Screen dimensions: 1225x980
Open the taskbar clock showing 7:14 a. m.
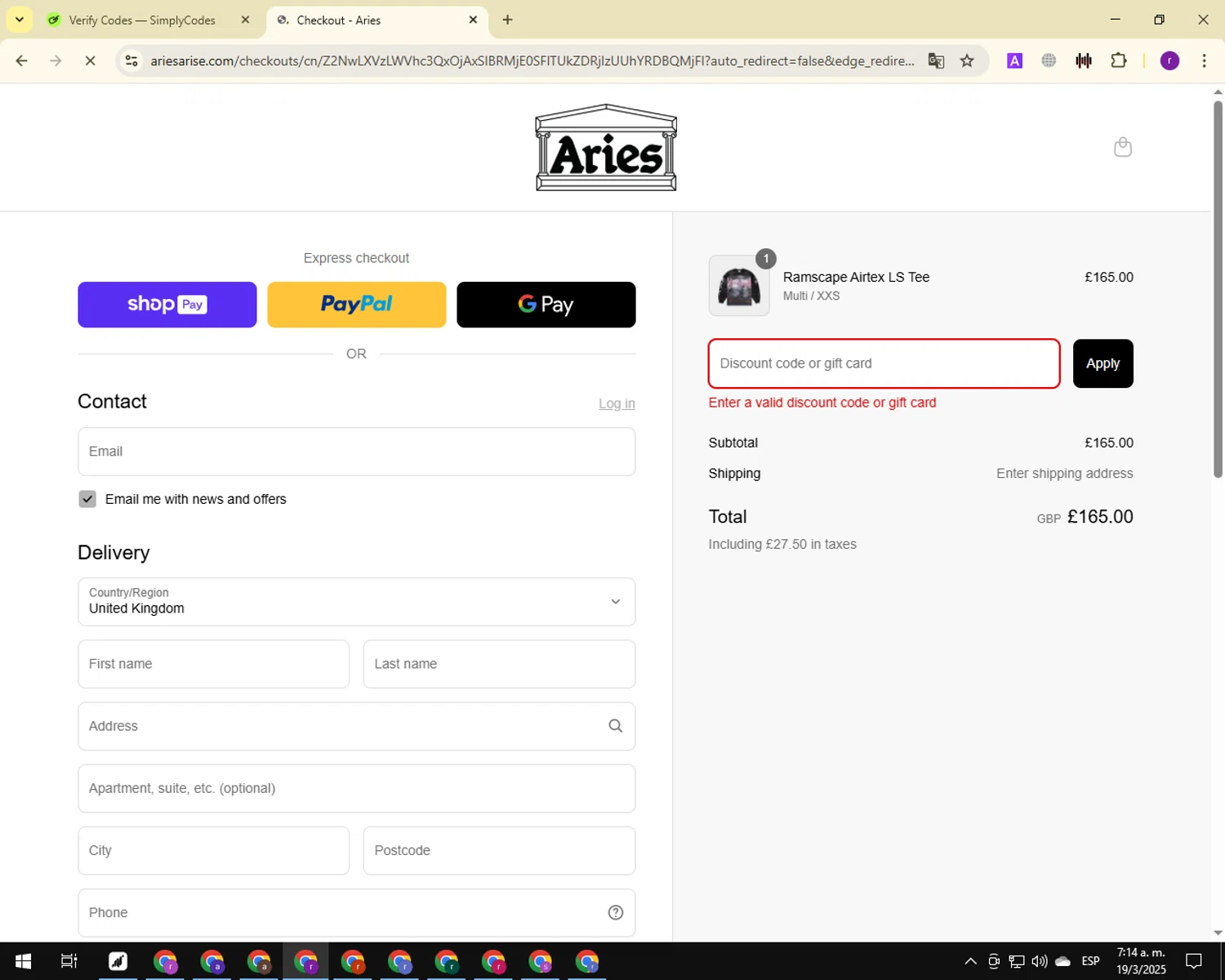pos(1141,961)
